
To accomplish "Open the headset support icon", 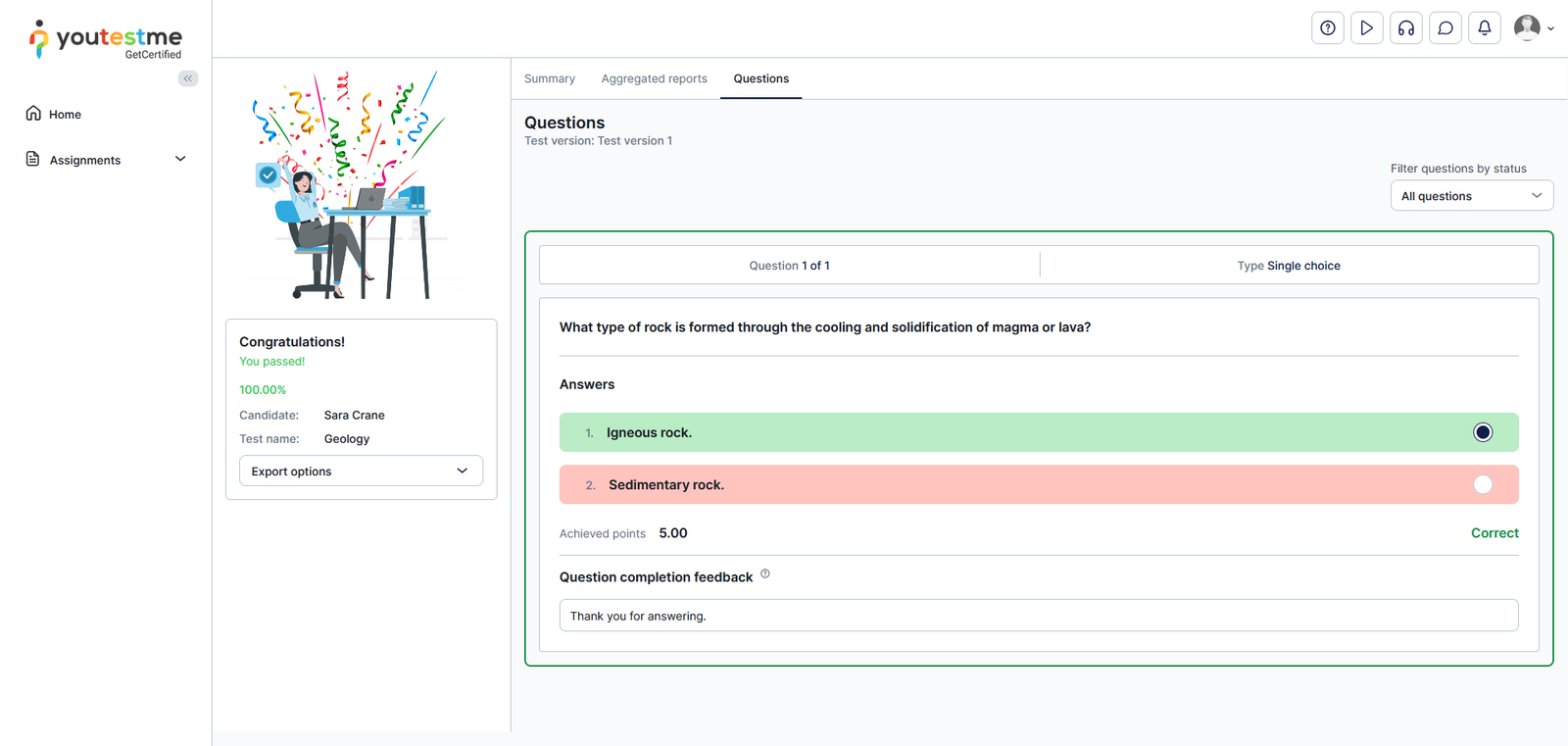I will click(x=1405, y=28).
